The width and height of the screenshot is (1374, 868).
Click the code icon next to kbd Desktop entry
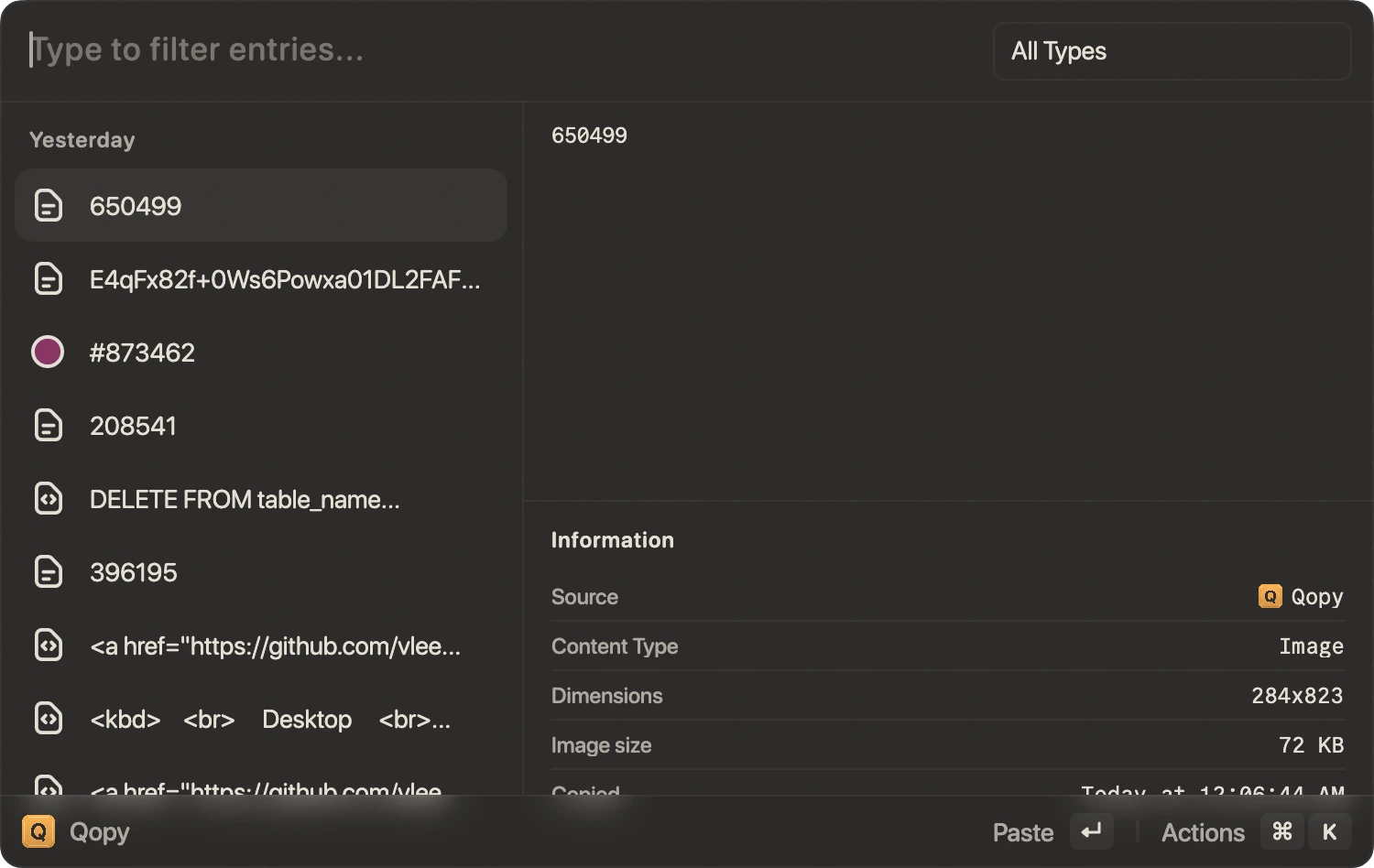(48, 718)
